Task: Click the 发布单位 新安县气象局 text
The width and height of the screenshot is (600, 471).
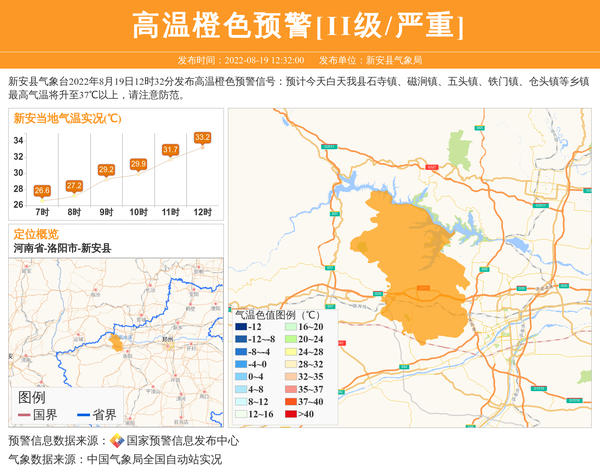Action: (x=378, y=60)
